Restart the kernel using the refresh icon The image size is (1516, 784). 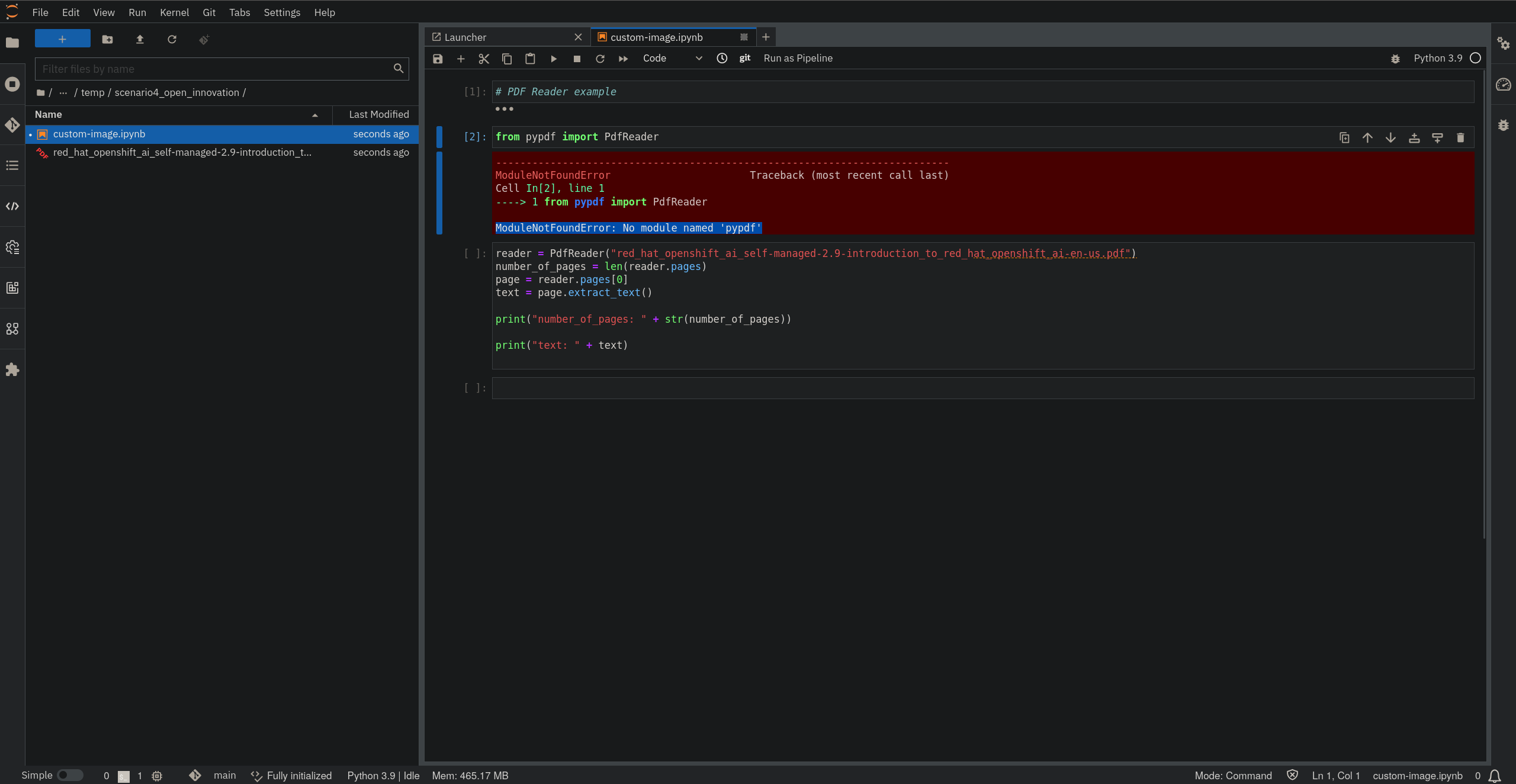click(x=600, y=59)
